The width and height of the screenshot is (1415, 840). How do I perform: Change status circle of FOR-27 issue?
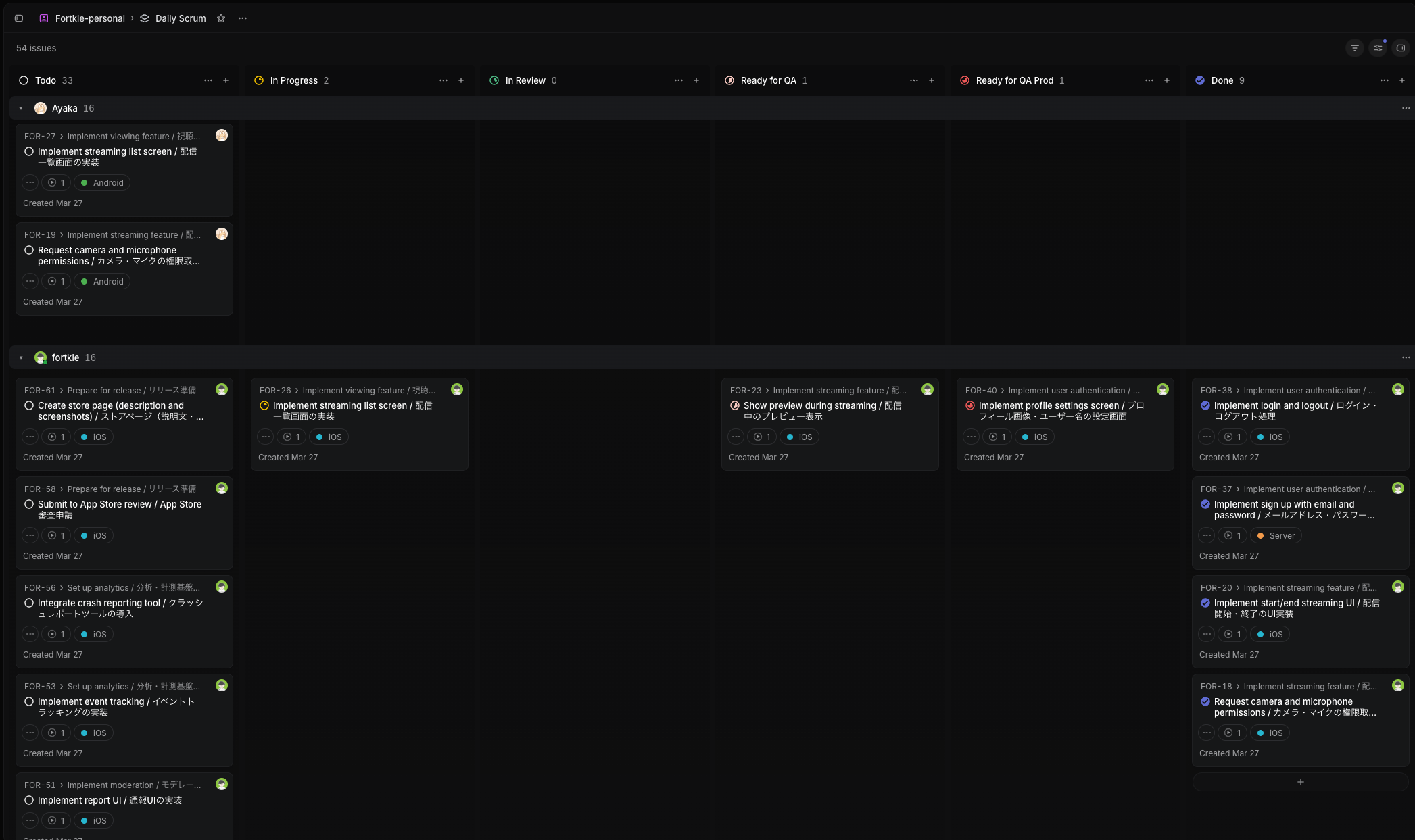(x=29, y=151)
